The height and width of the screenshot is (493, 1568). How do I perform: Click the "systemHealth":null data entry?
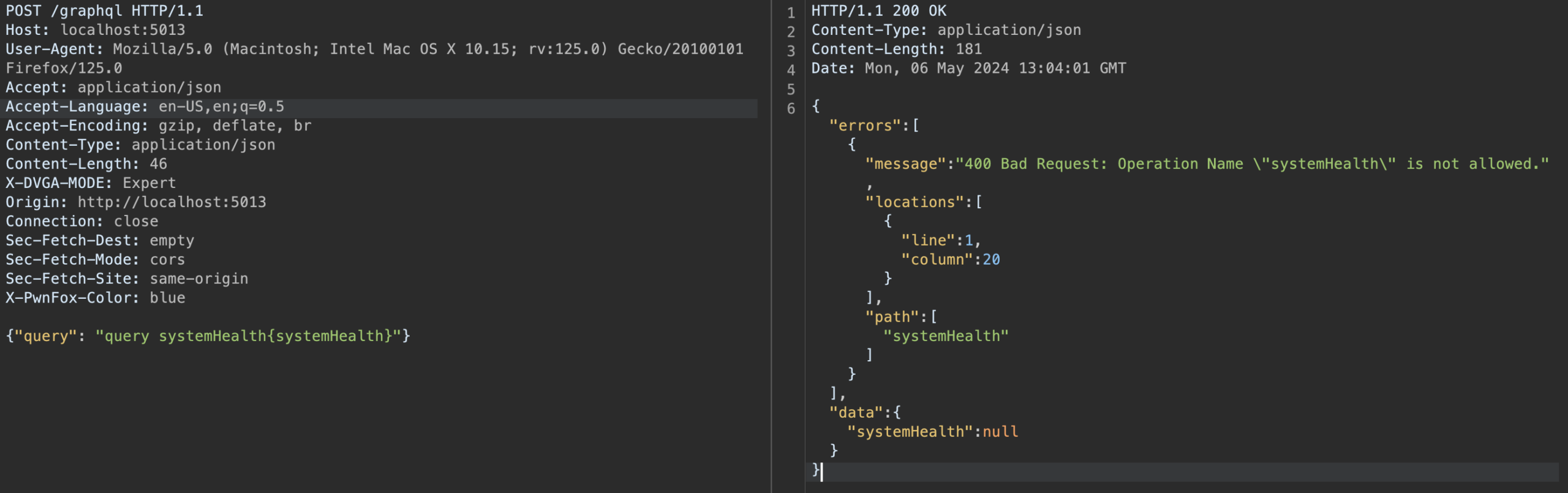932,432
